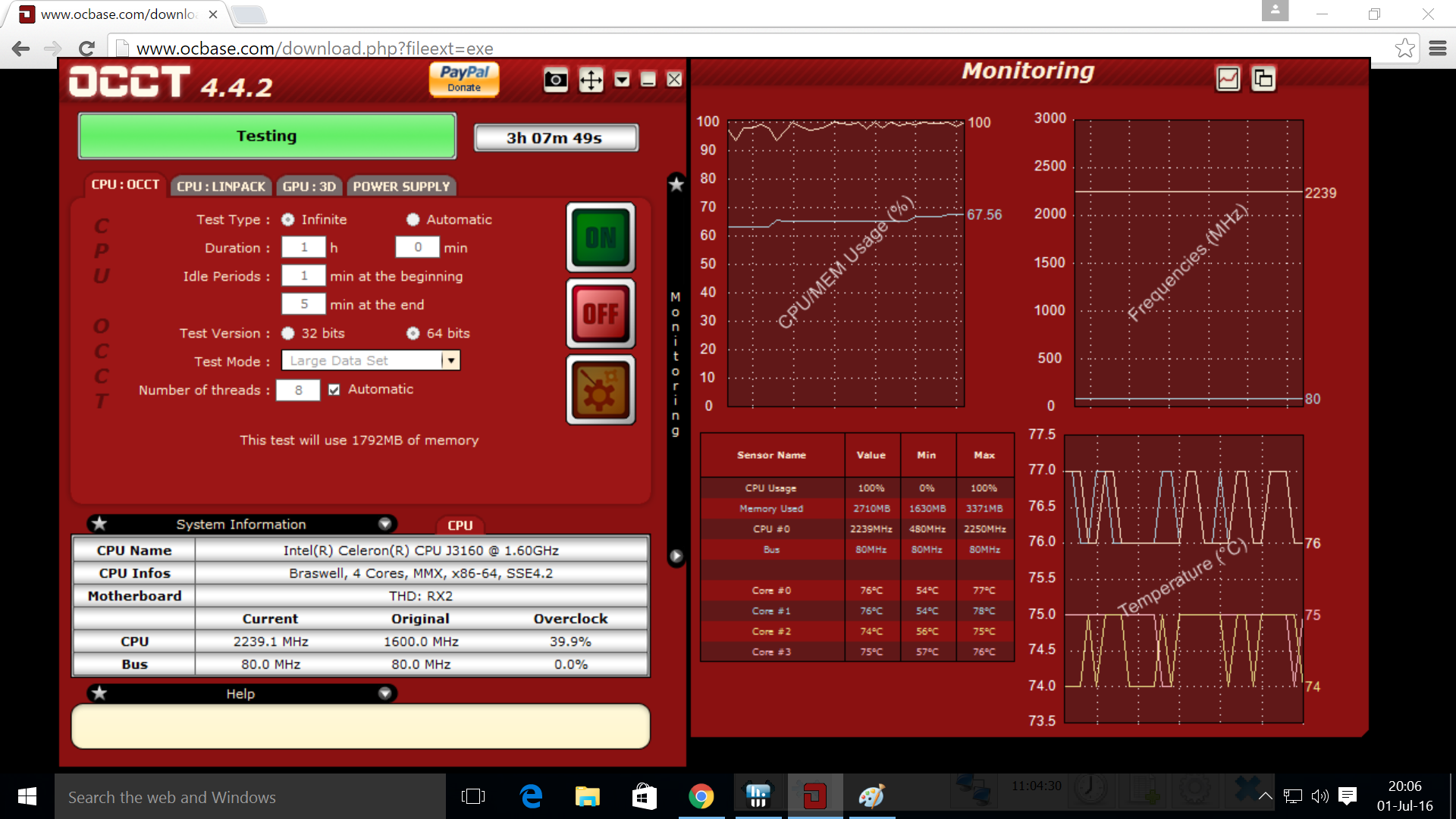This screenshot has width=1456, height=819.
Task: Click the star icon above Monitoring strip
Action: [x=676, y=184]
